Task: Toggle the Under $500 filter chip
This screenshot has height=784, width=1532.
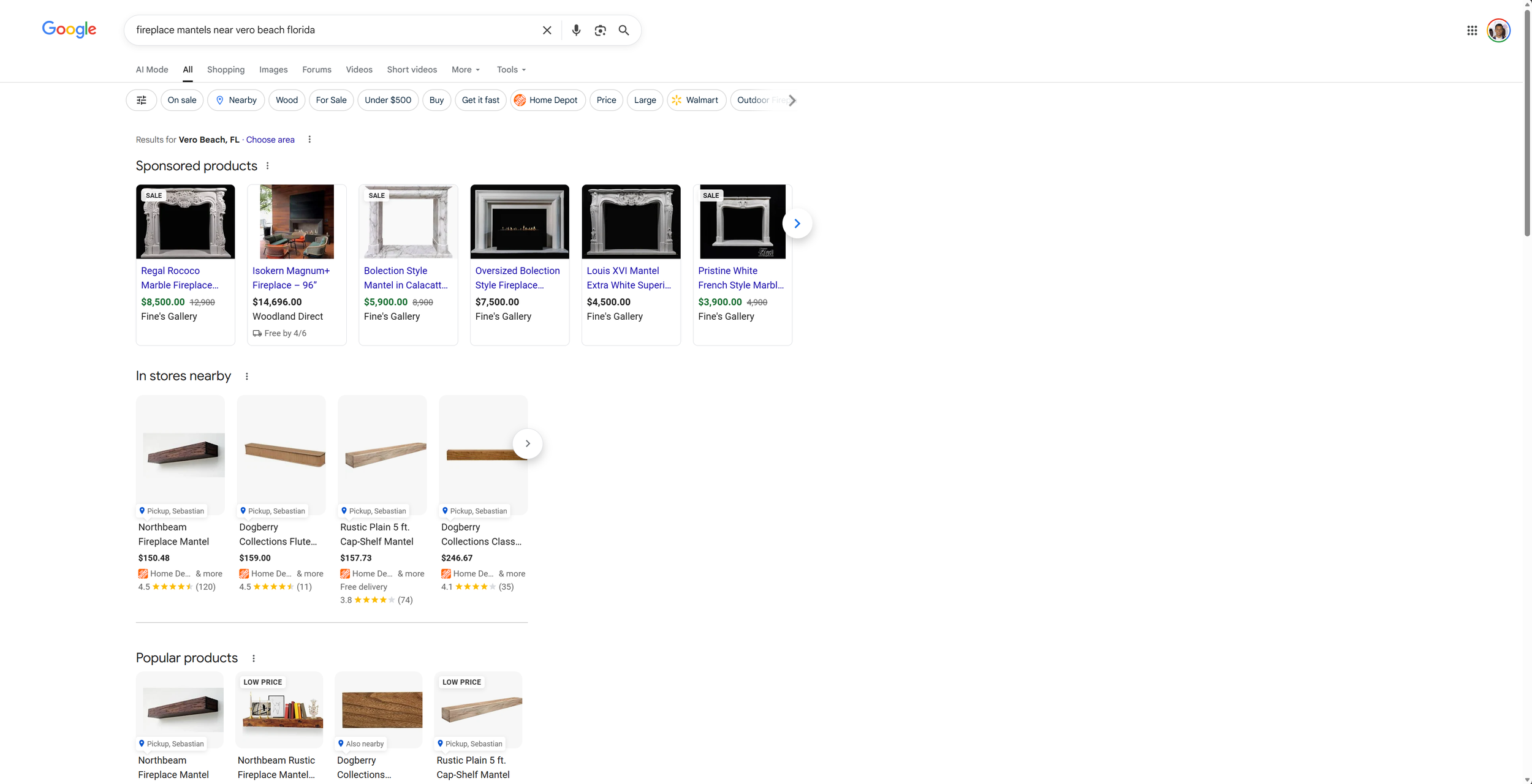Action: 387,100
